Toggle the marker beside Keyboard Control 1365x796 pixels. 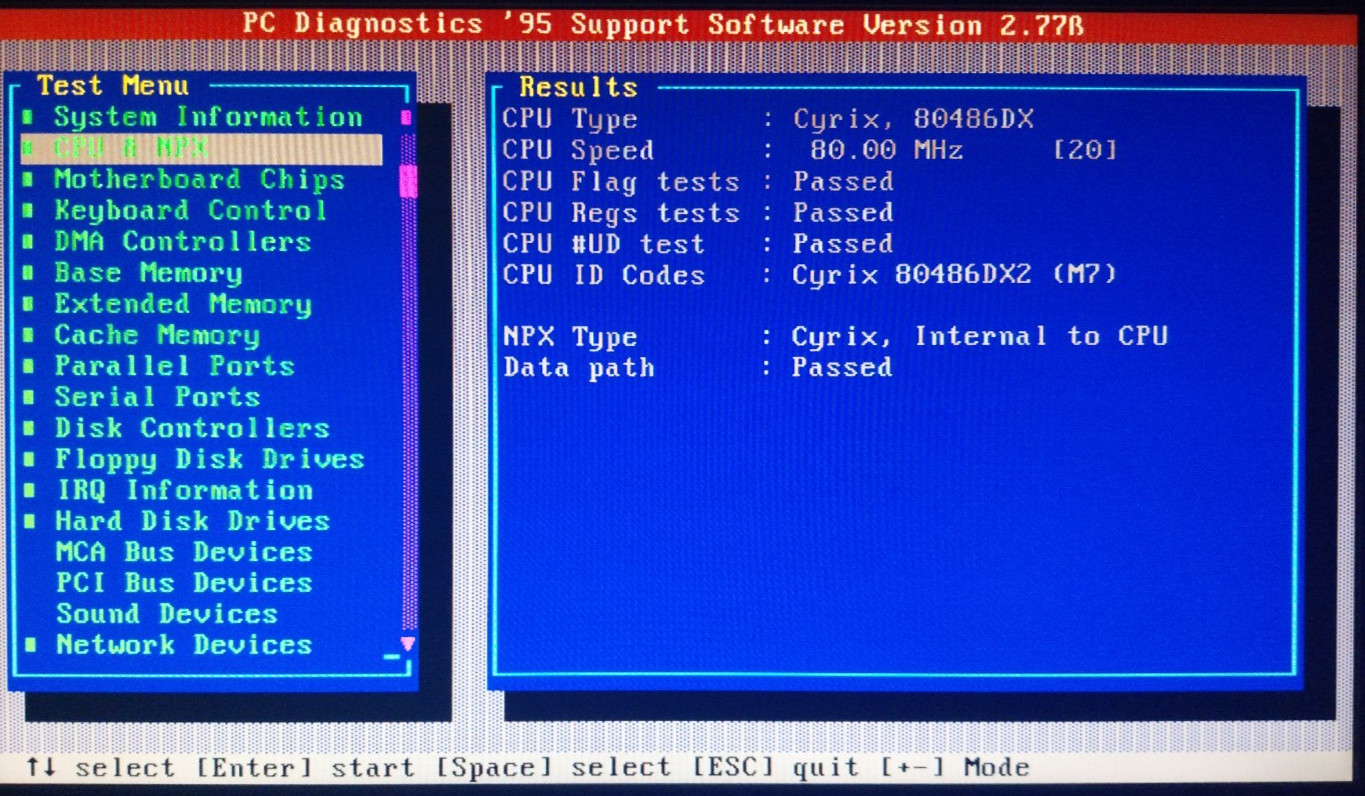coord(29,212)
